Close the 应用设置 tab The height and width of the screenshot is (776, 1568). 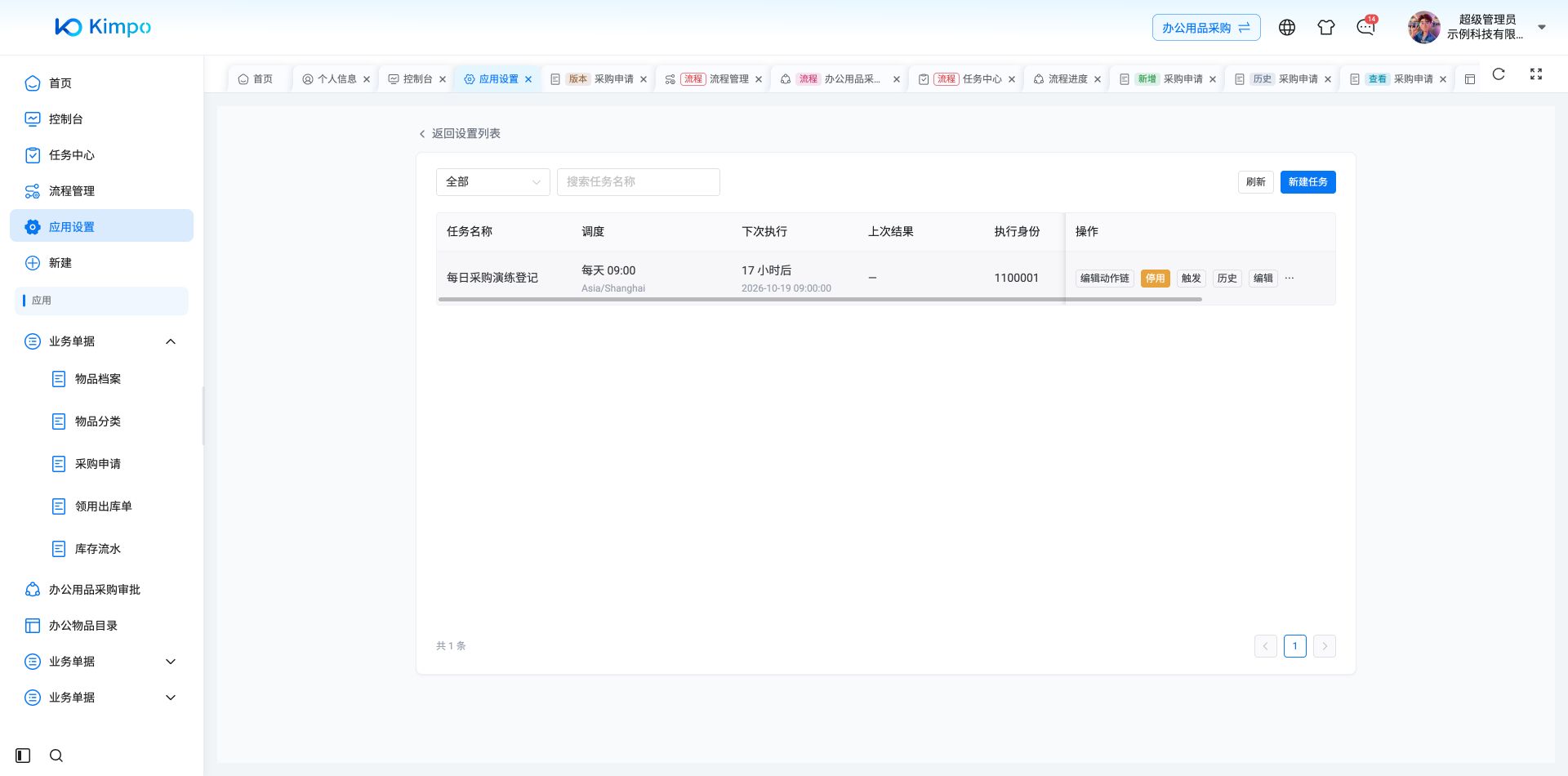(528, 79)
